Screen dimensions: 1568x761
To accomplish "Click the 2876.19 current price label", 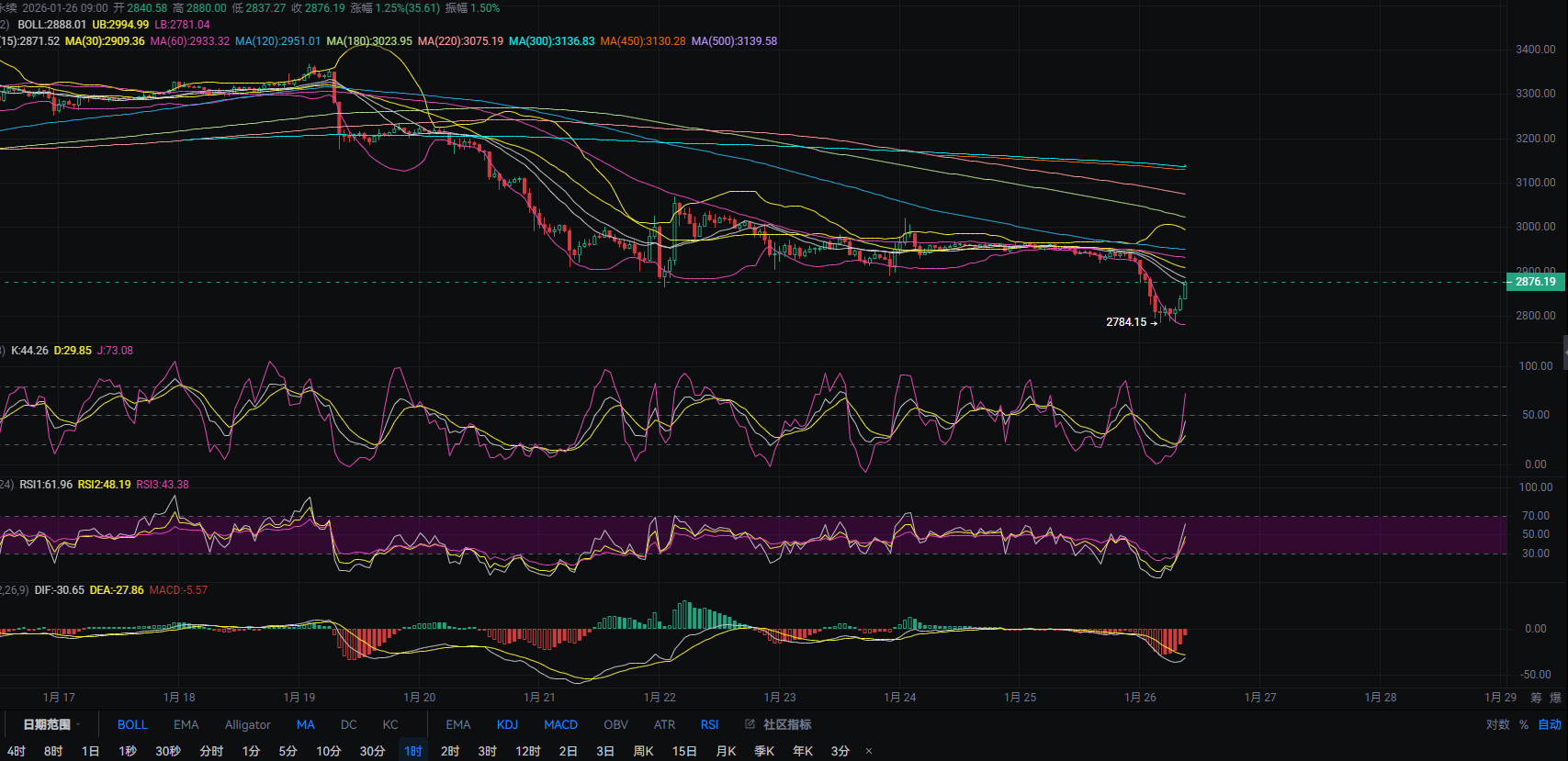I will [1535, 282].
